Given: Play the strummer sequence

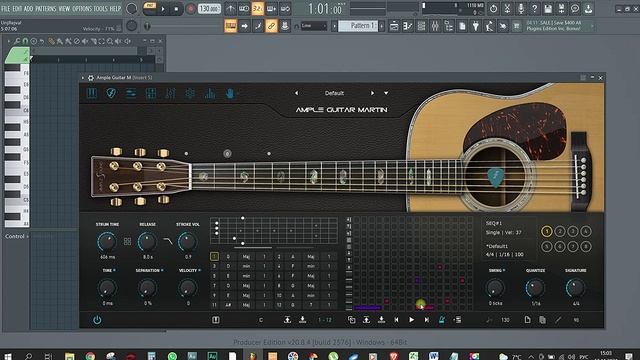Looking at the screenshot, I should pyautogui.click(x=411, y=320).
